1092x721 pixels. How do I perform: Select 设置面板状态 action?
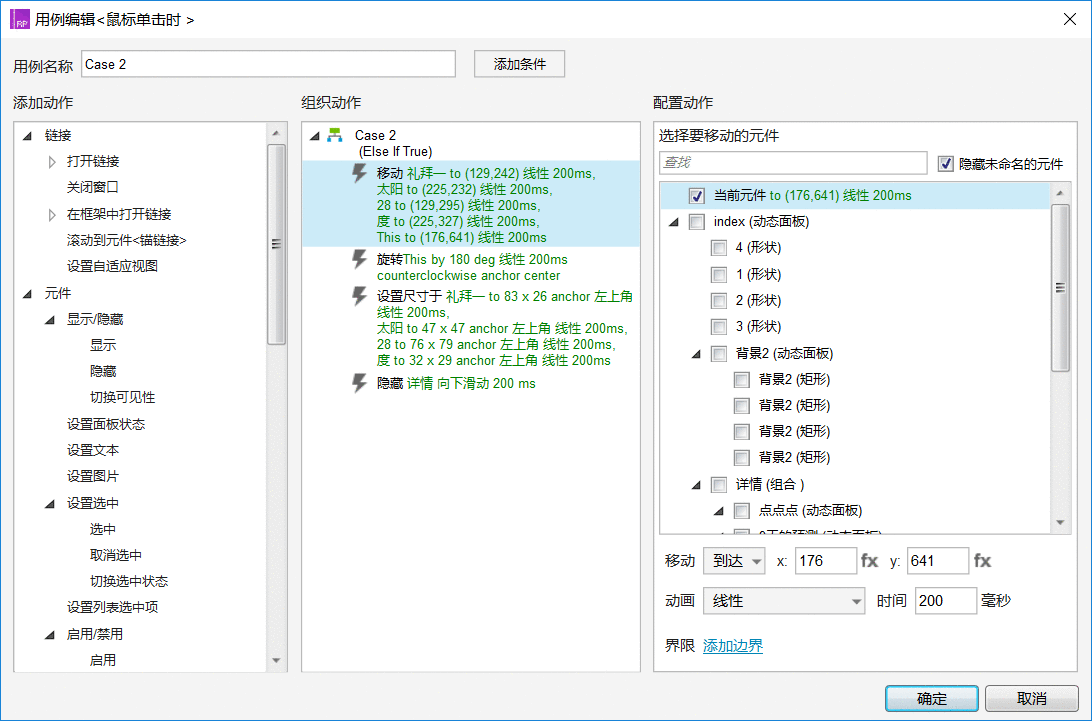[106, 424]
